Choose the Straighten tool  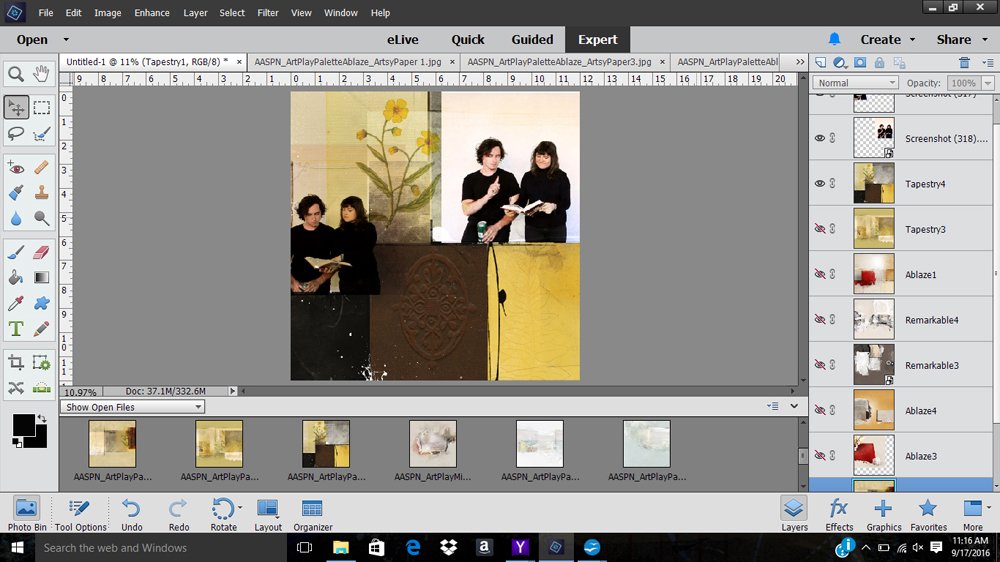tap(41, 388)
